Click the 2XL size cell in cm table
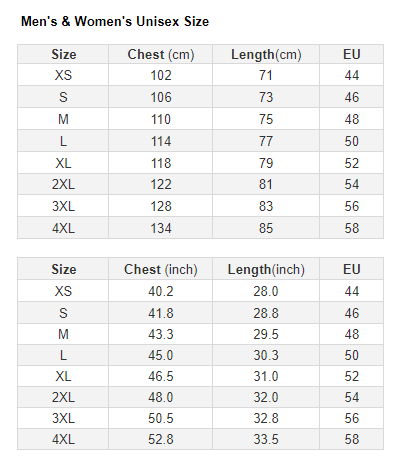Viewport: 410px width, 464px height. tap(63, 184)
